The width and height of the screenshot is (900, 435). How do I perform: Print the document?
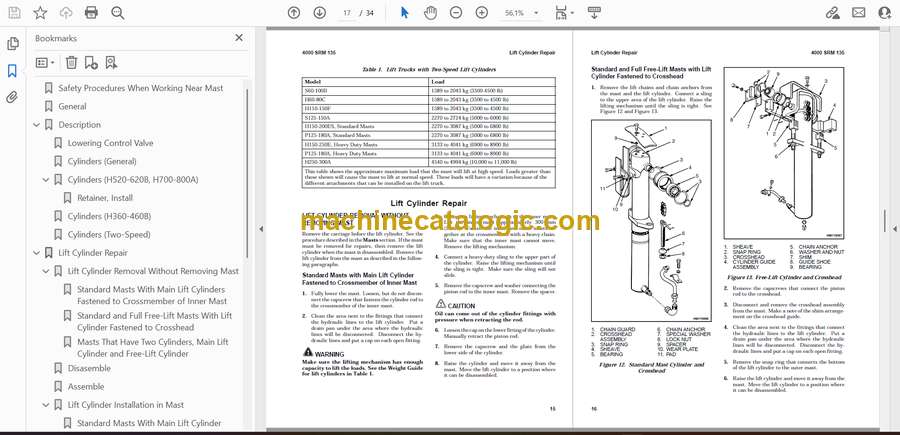point(91,13)
